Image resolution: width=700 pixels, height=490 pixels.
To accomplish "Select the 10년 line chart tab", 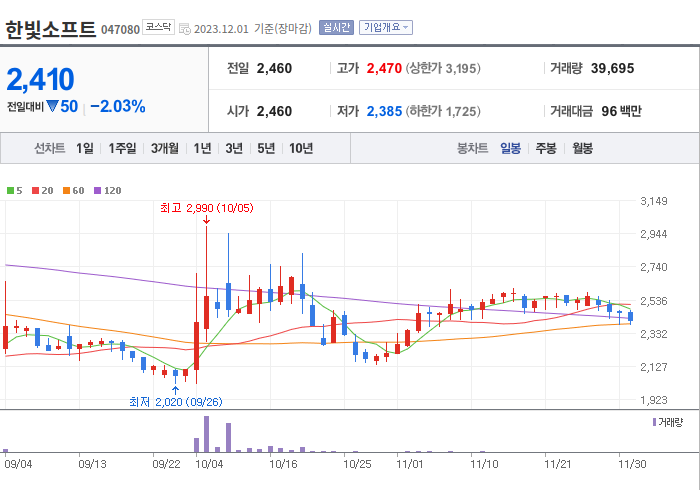I will (301, 148).
